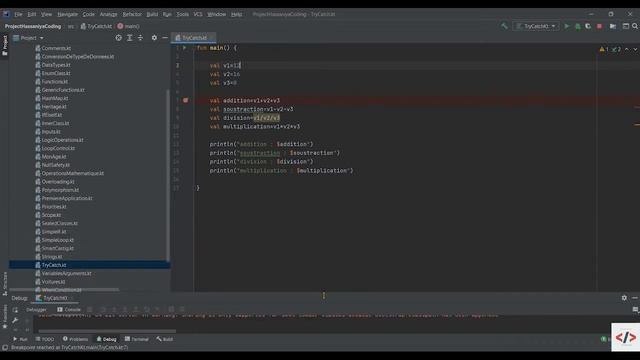Click the Project tree vertical scrollbar
This screenshot has width=640, height=360.
coord(168,176)
